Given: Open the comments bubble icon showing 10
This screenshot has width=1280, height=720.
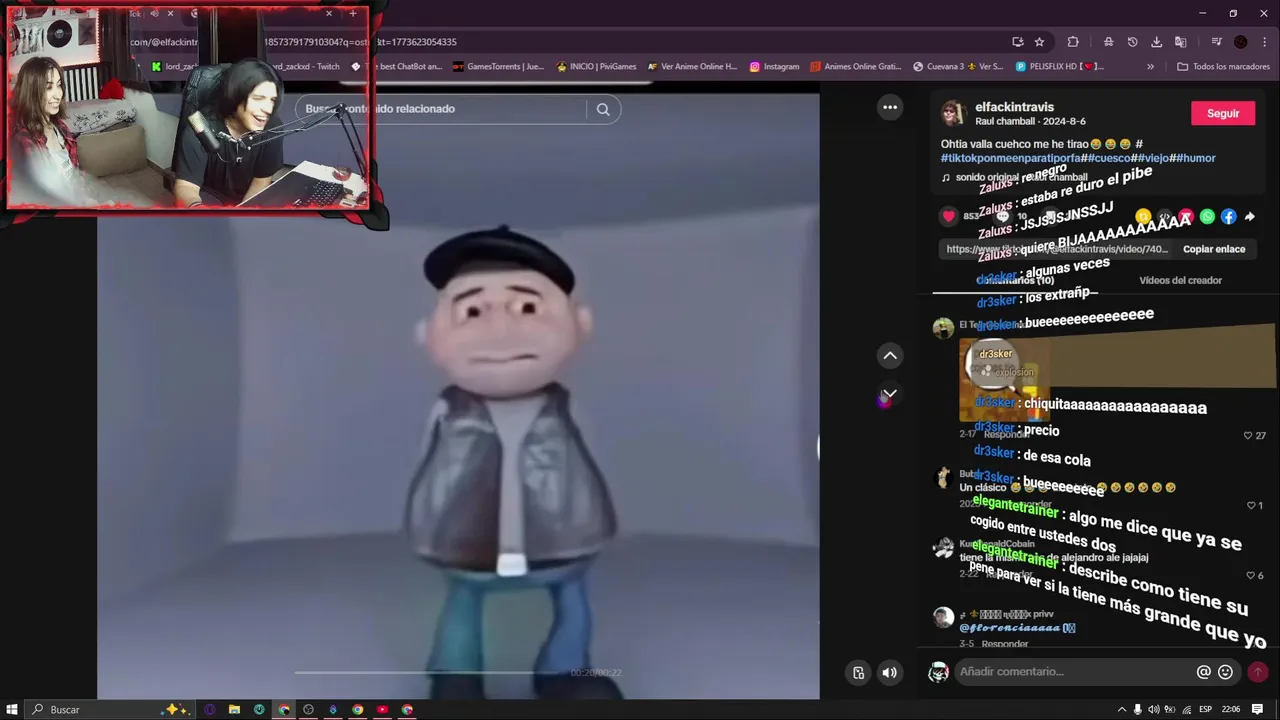Looking at the screenshot, I should coord(1002,216).
